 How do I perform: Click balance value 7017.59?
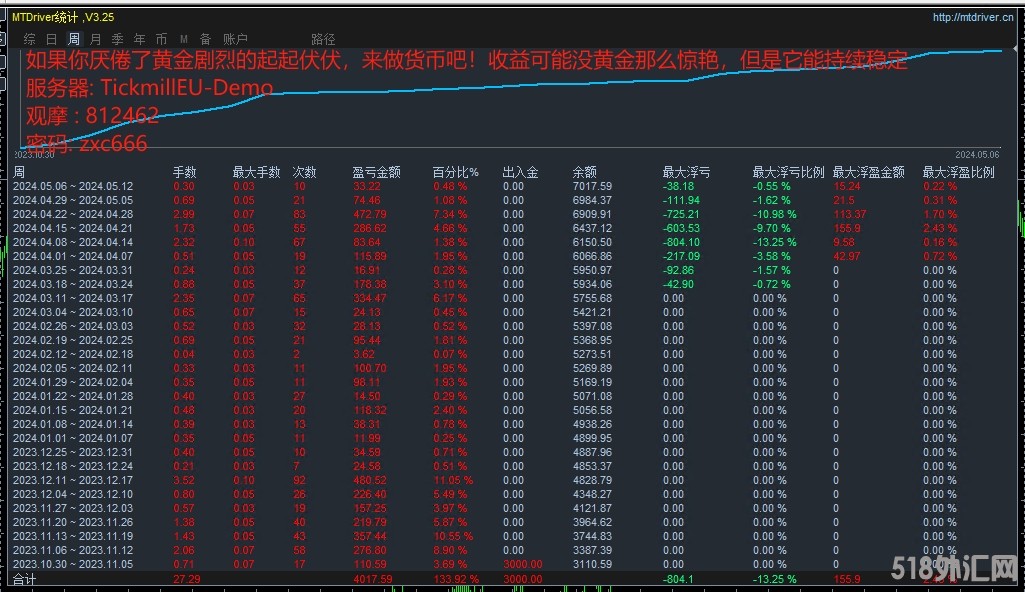[592, 186]
